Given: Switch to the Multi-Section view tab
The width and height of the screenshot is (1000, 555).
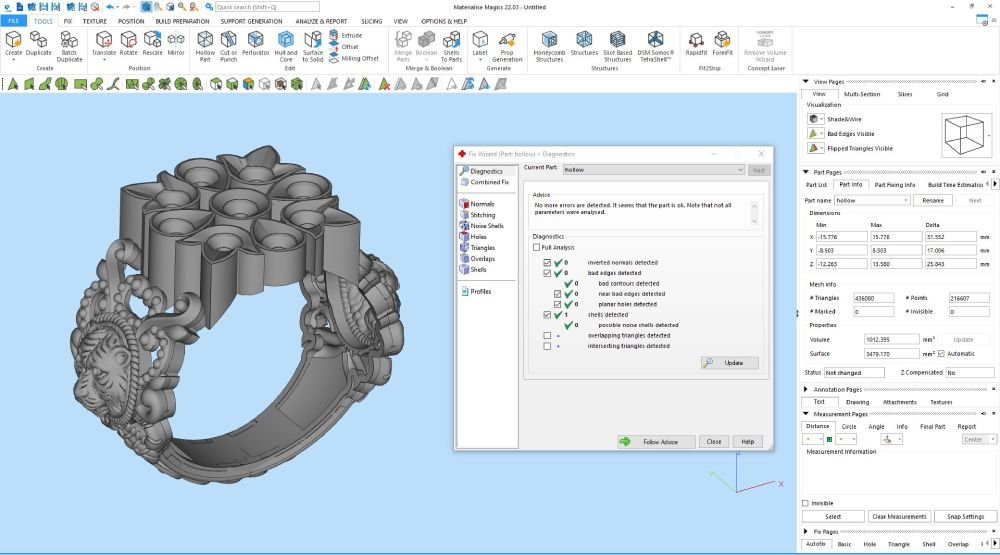Looking at the screenshot, I should coord(862,94).
